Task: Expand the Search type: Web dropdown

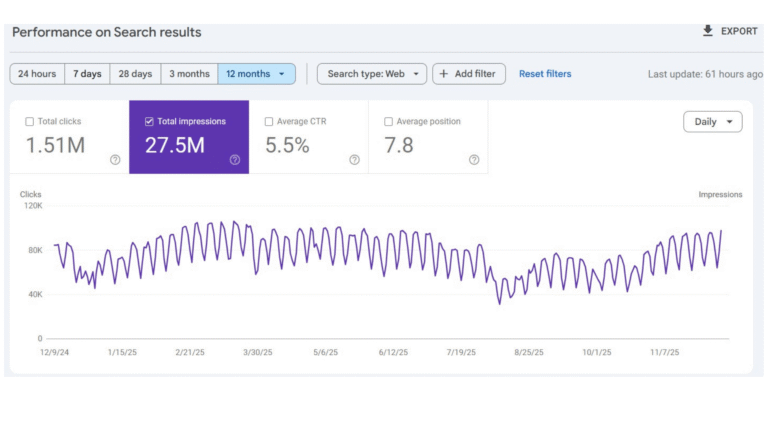Action: pyautogui.click(x=372, y=74)
